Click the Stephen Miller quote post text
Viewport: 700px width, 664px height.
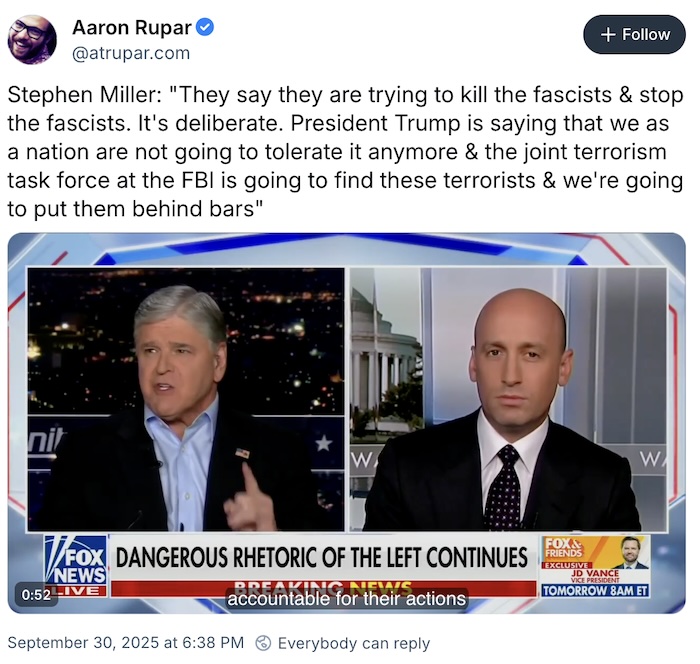coord(346,152)
